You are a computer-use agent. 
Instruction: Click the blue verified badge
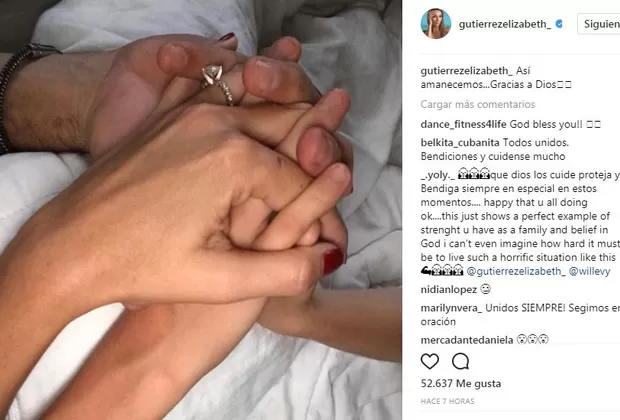coord(559,24)
